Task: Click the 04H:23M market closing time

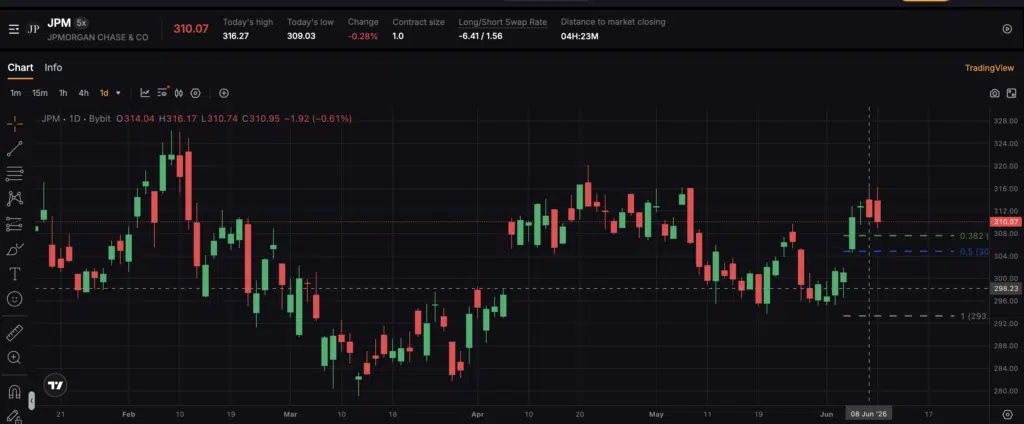Action: point(579,36)
